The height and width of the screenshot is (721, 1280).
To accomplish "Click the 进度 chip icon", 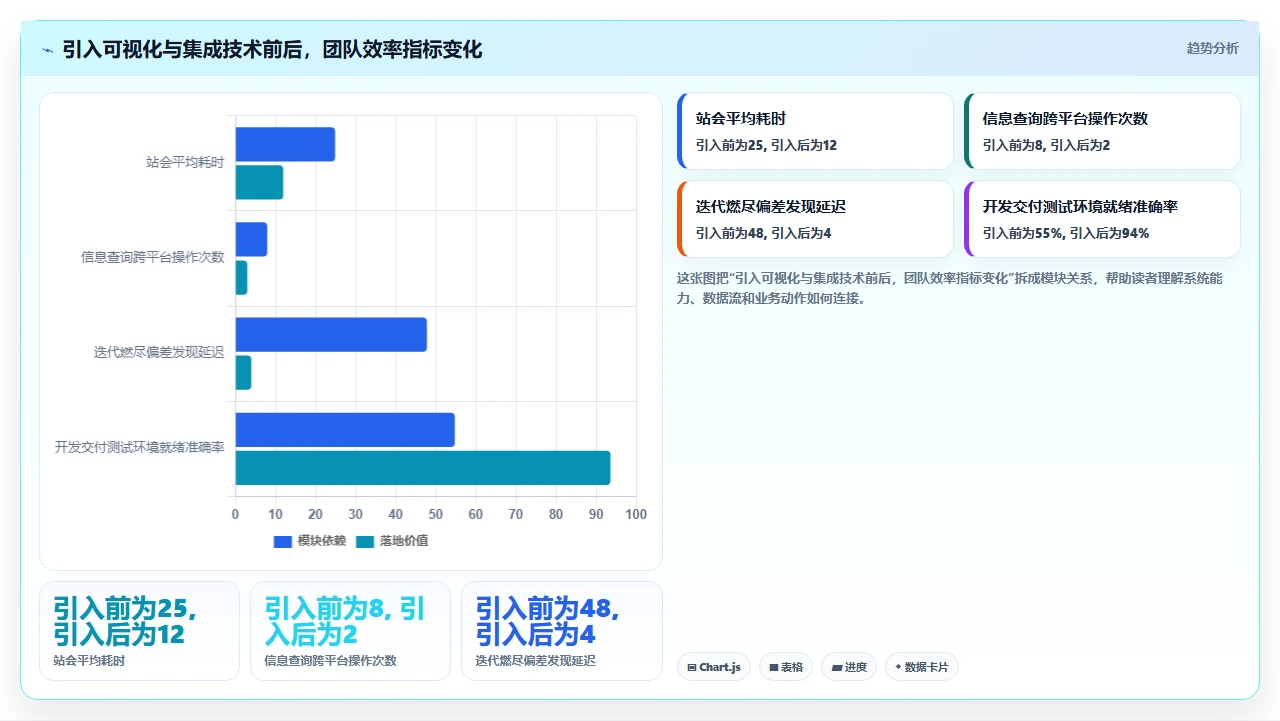I will 836,667.
